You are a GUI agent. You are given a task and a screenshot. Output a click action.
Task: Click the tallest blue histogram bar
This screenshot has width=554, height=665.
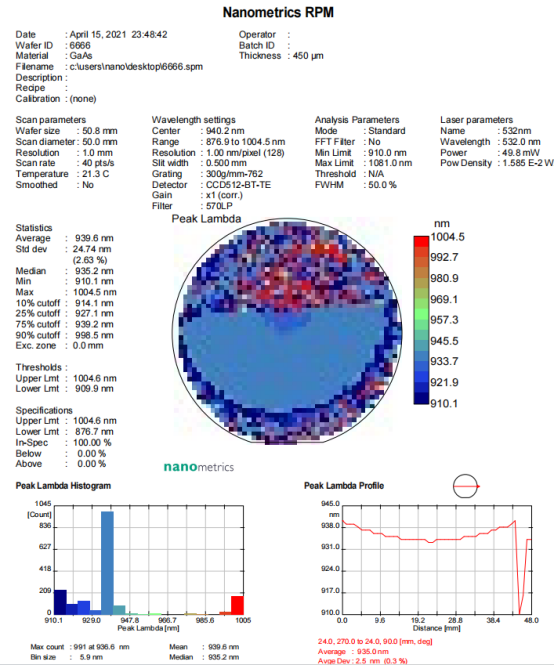(107, 563)
